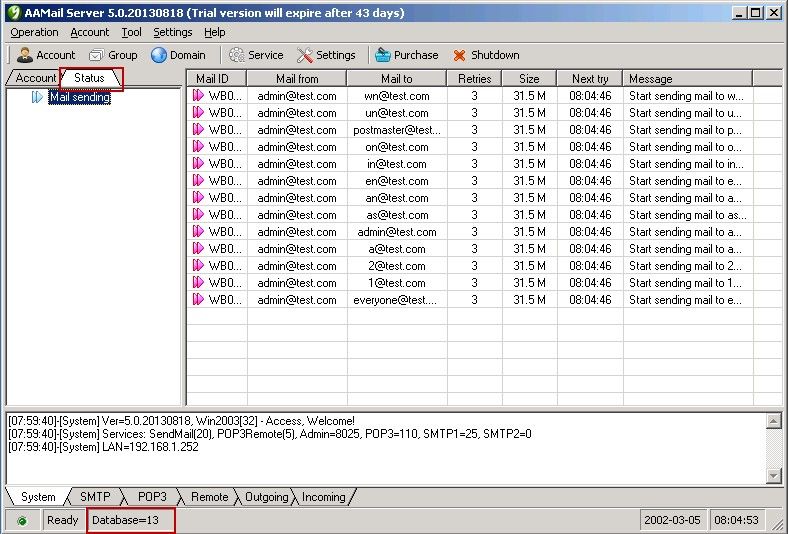Screen dimensions: 788x534
Task: Click Database=13 status bar entry
Action: pyautogui.click(x=126, y=520)
